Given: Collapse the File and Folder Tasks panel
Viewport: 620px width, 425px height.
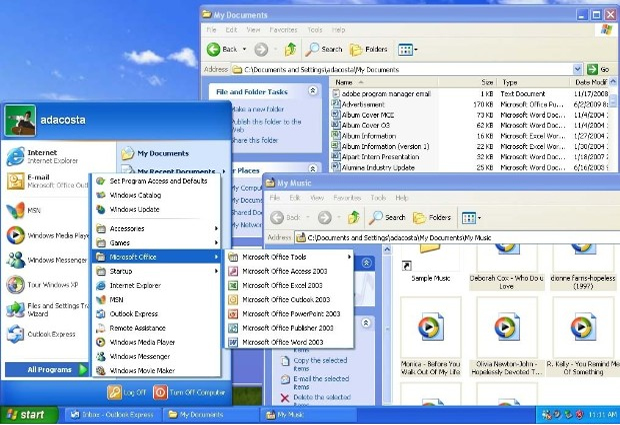Looking at the screenshot, I should pos(313,91).
